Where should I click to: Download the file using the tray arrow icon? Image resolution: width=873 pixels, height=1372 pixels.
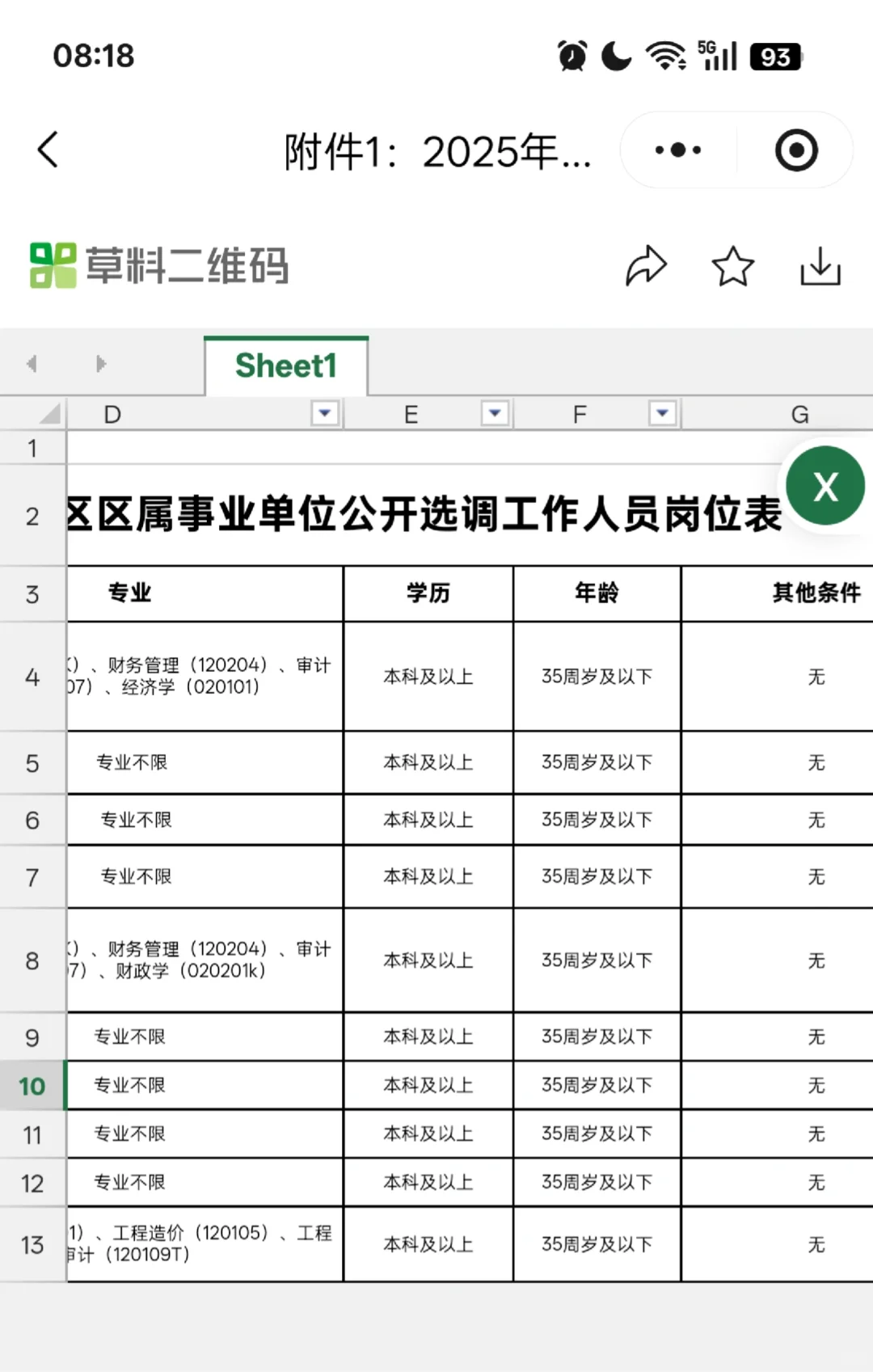pos(820,267)
